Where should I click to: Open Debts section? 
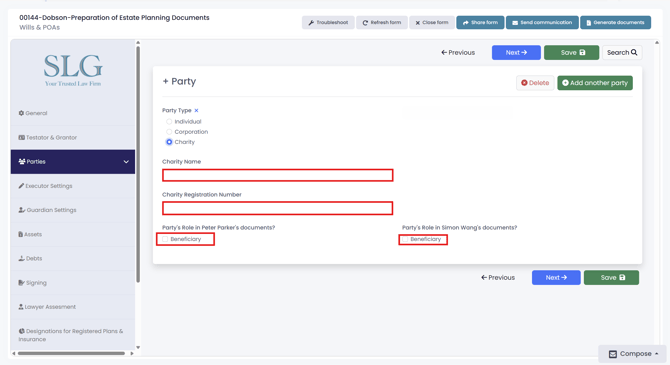tap(73, 259)
